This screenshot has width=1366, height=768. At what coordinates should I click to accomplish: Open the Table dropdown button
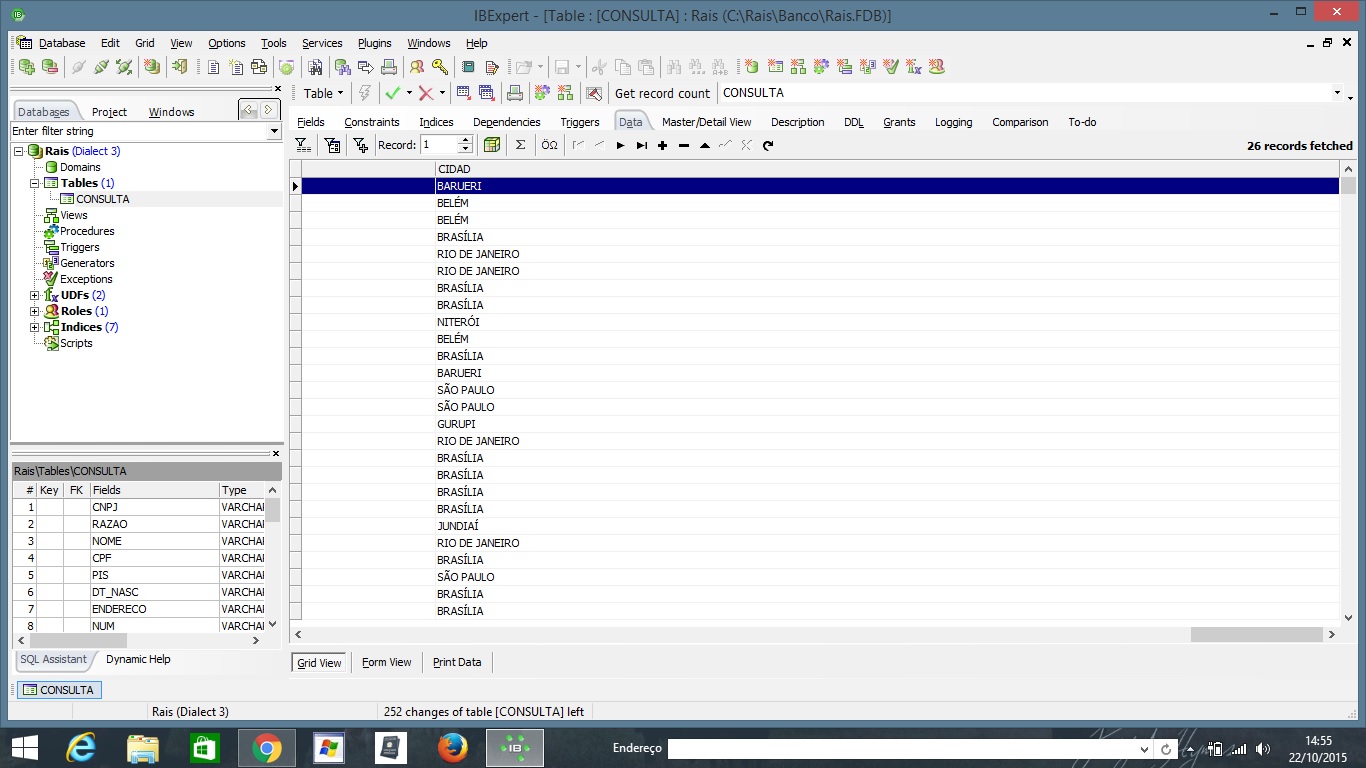click(x=322, y=93)
